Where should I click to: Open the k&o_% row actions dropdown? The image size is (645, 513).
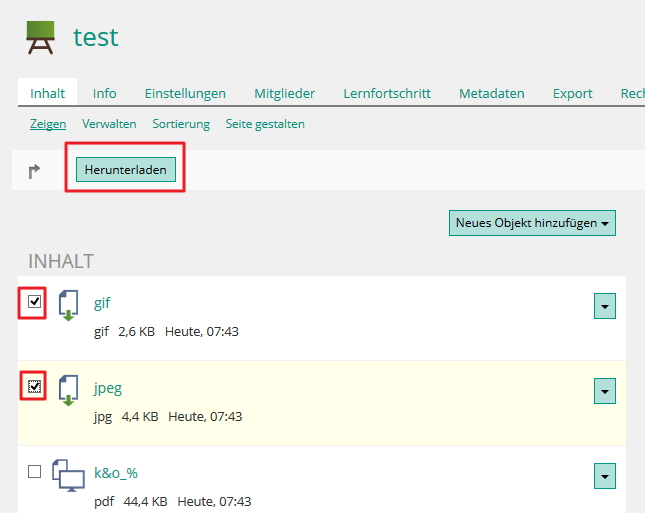click(x=605, y=476)
